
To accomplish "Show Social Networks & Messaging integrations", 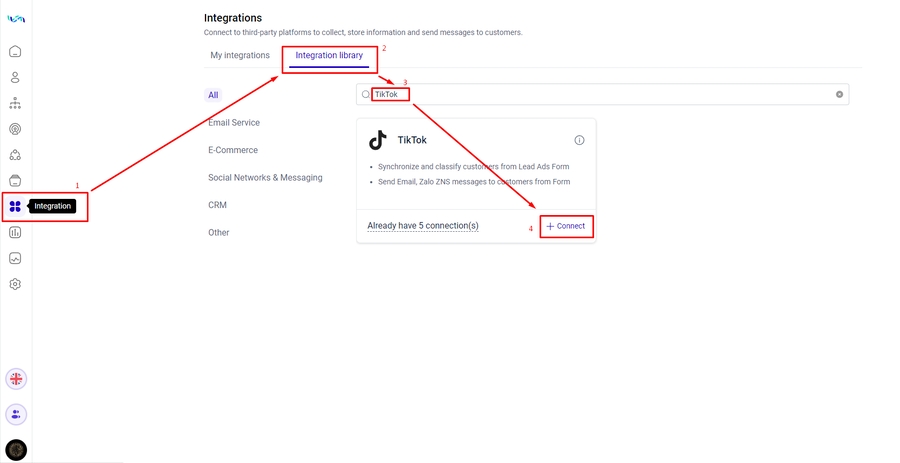I will click(x=265, y=178).
